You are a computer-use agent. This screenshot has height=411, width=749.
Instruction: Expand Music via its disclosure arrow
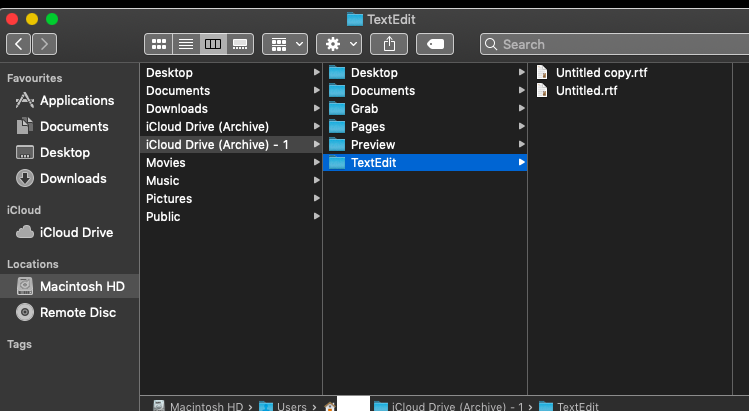[316, 180]
